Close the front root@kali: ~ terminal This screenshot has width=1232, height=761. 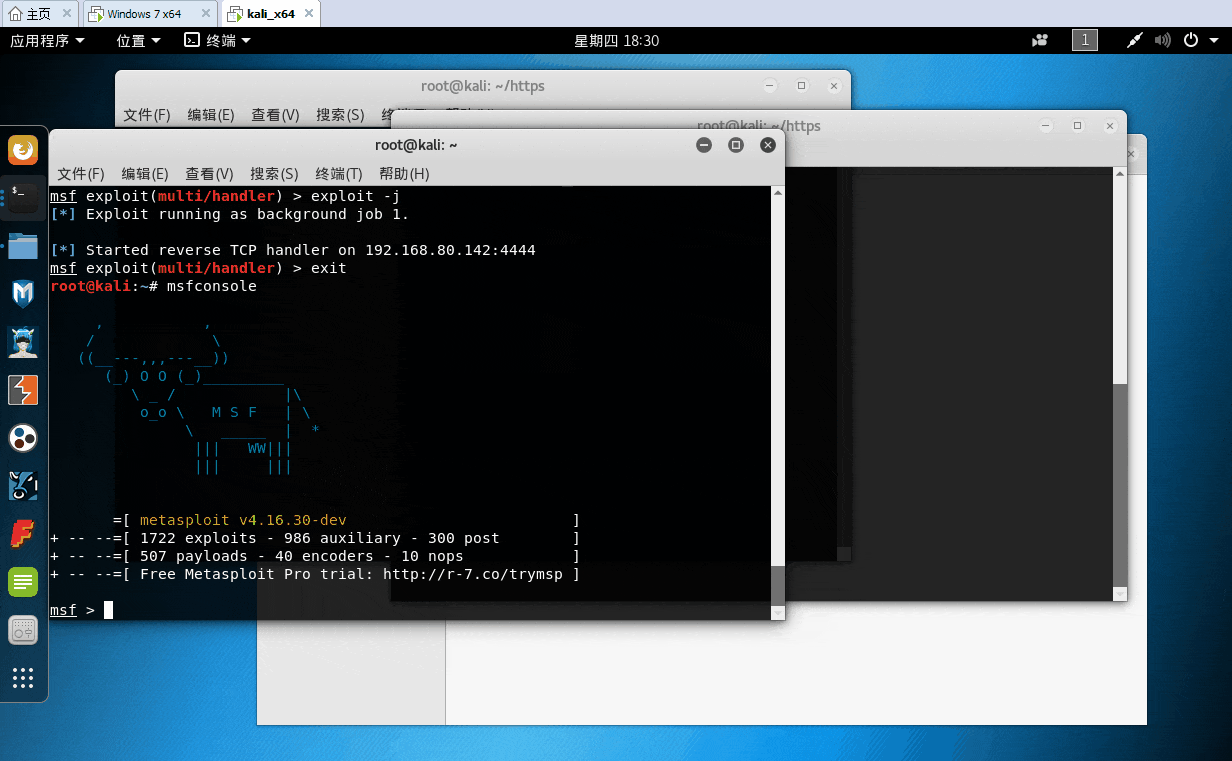point(768,145)
